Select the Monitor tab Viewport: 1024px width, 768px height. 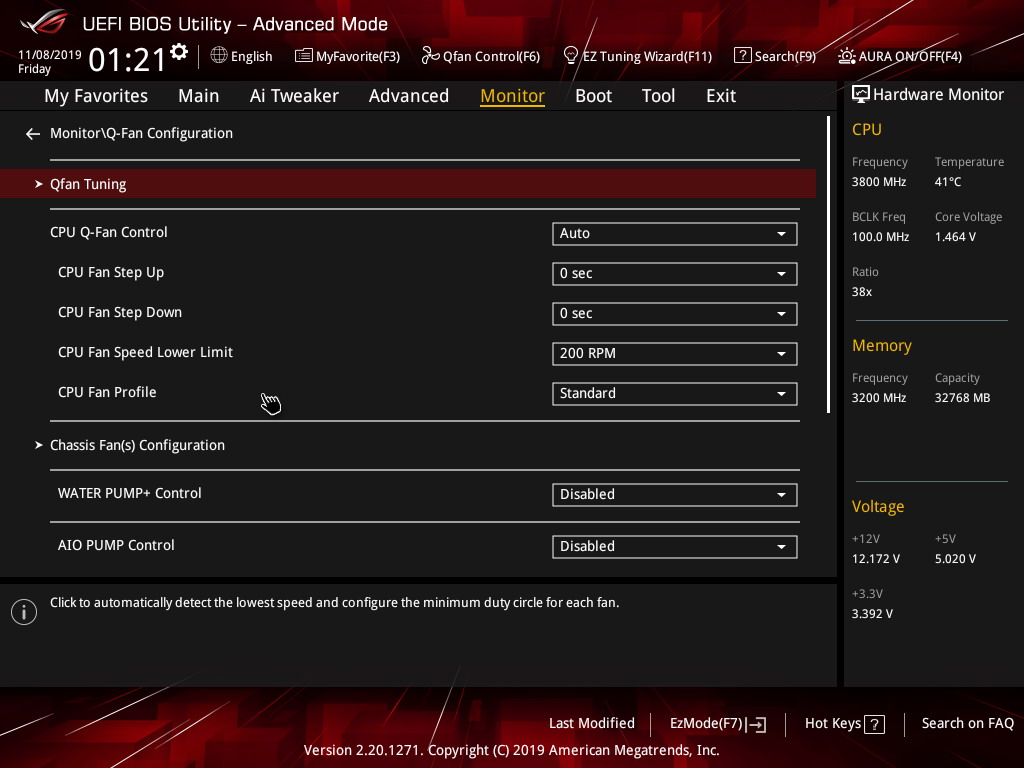click(x=513, y=96)
